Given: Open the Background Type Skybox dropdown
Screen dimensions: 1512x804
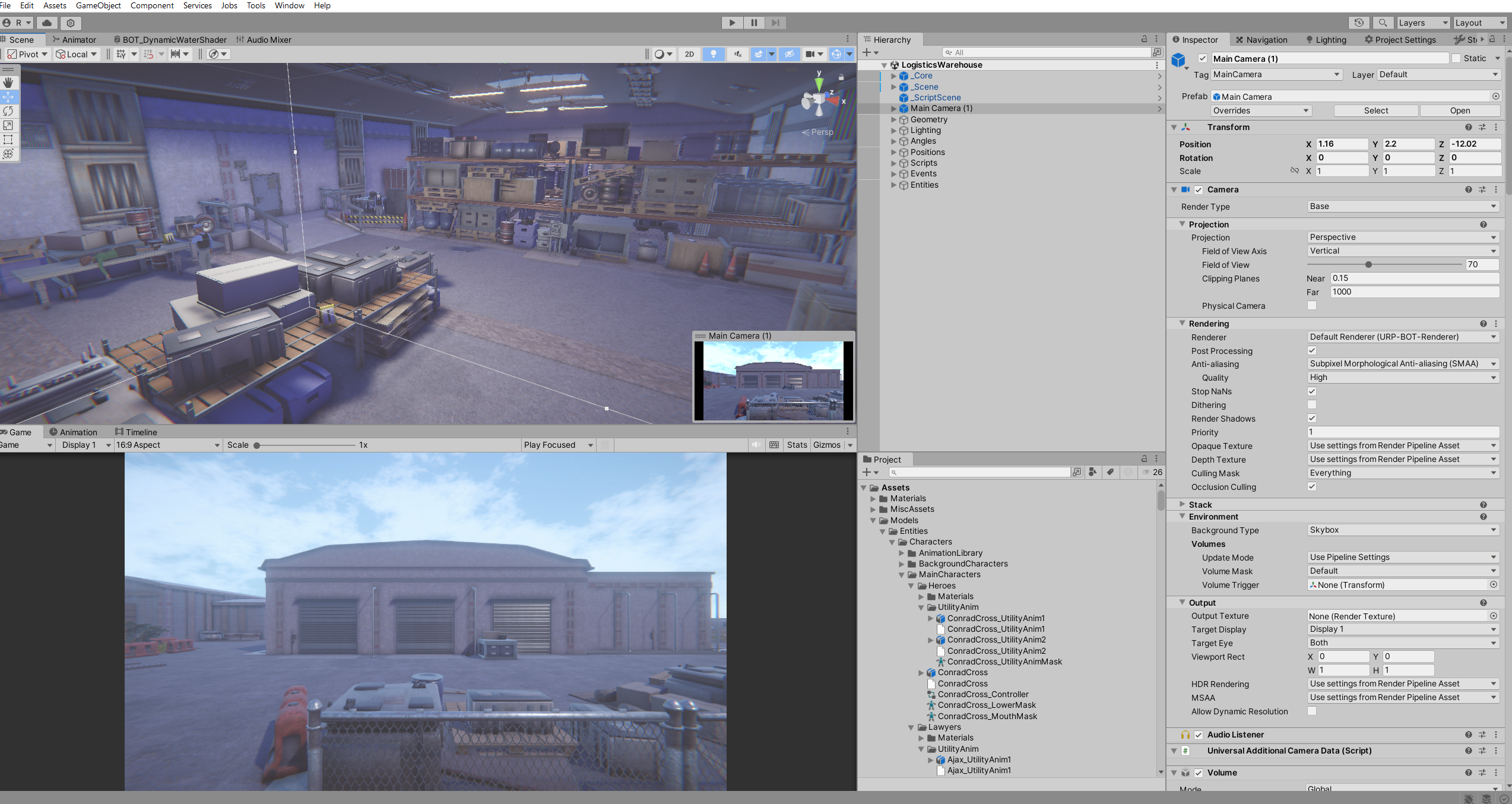Looking at the screenshot, I should click(x=1403, y=530).
